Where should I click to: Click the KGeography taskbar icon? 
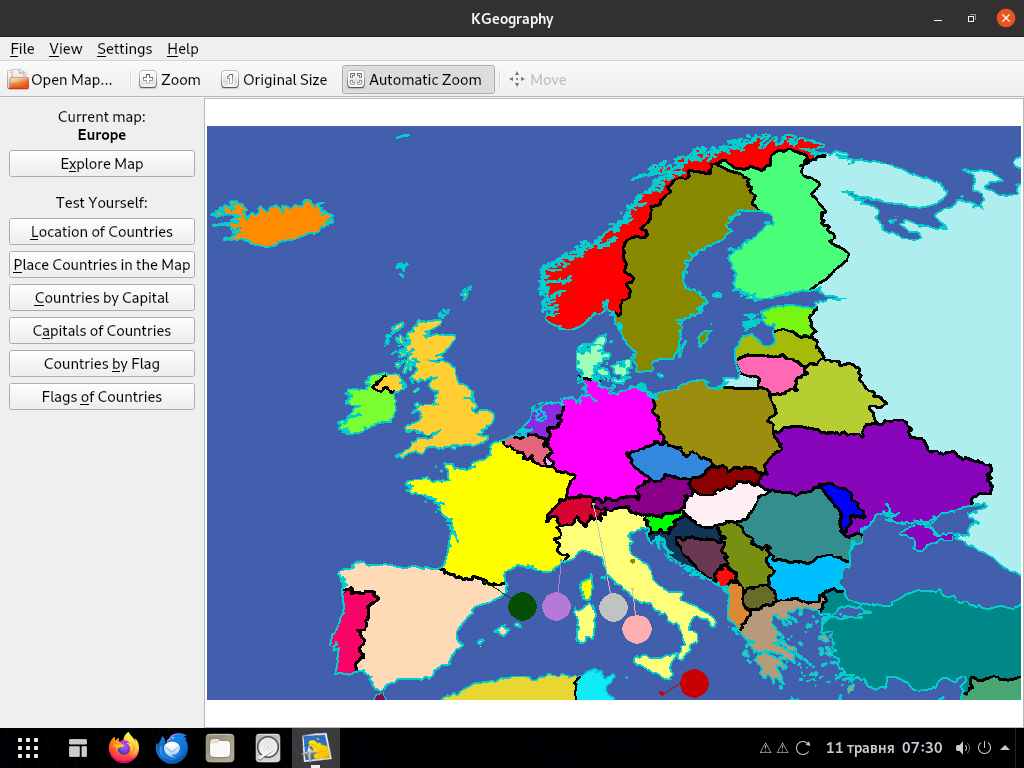(316, 748)
